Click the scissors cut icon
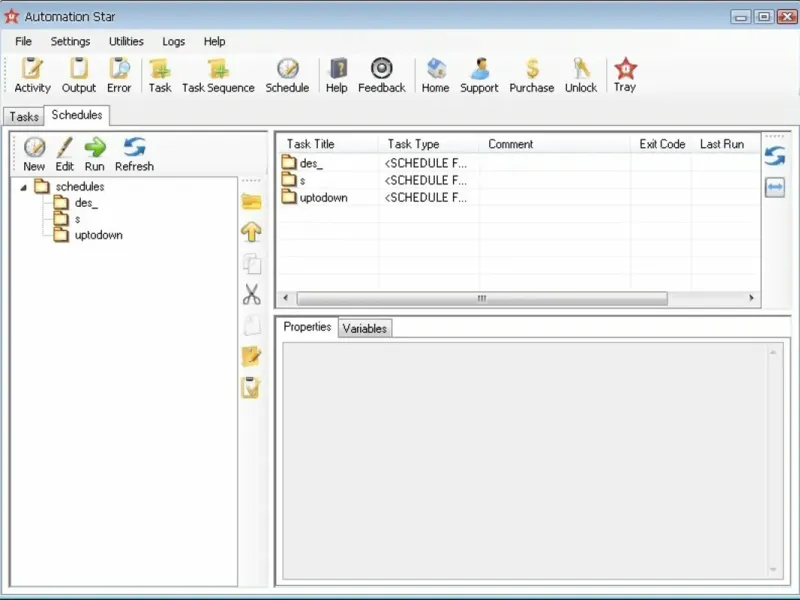The width and height of the screenshot is (800, 600). [x=252, y=294]
